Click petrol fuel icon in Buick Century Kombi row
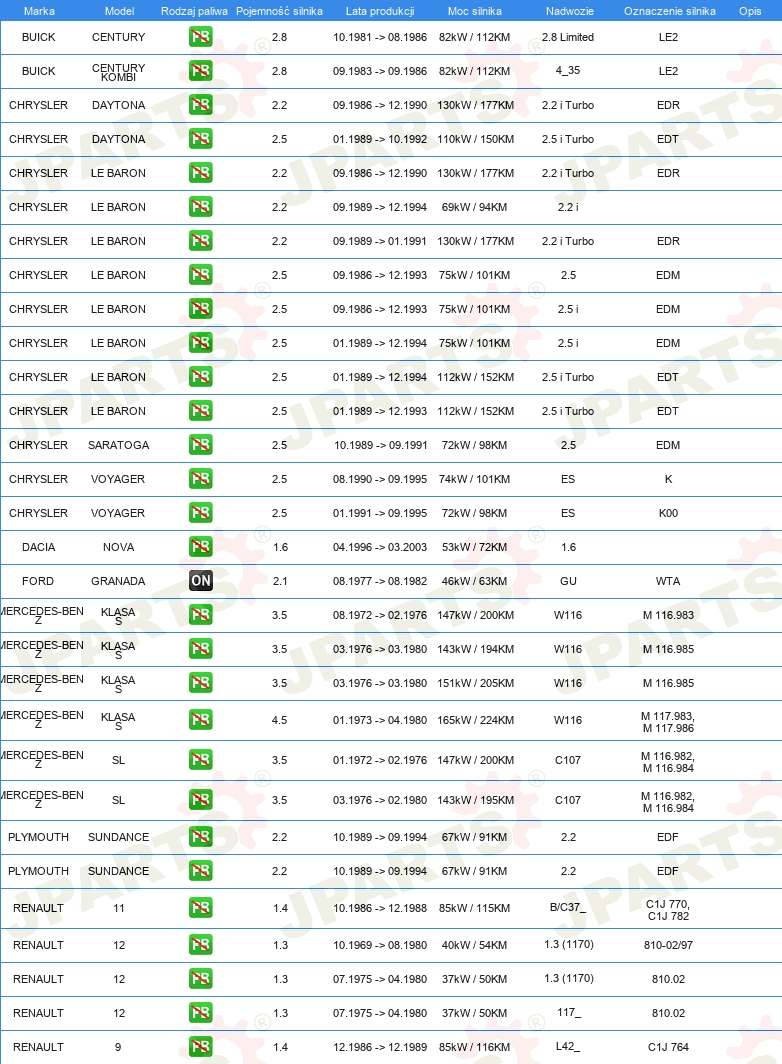Screen dimensions: 782x1064 (x=200, y=71)
